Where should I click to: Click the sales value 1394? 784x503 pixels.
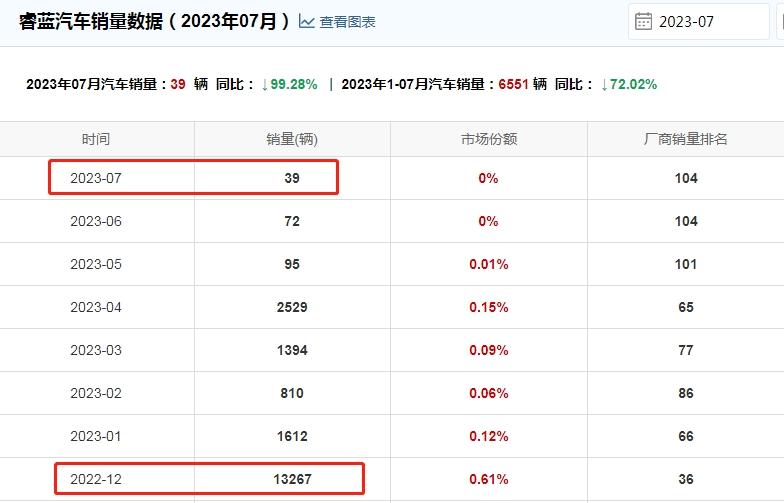coord(292,350)
